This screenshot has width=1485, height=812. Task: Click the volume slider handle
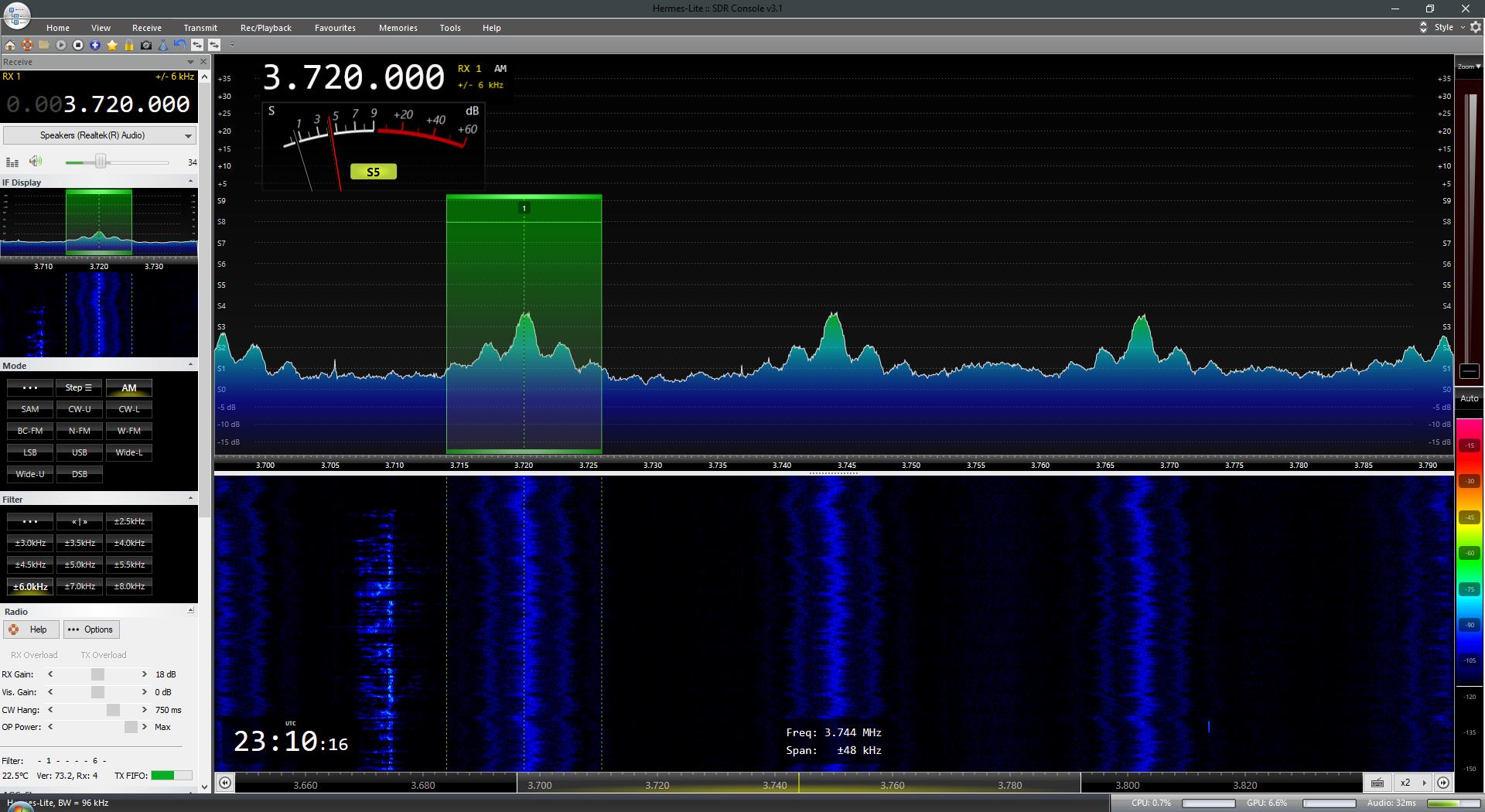click(101, 162)
